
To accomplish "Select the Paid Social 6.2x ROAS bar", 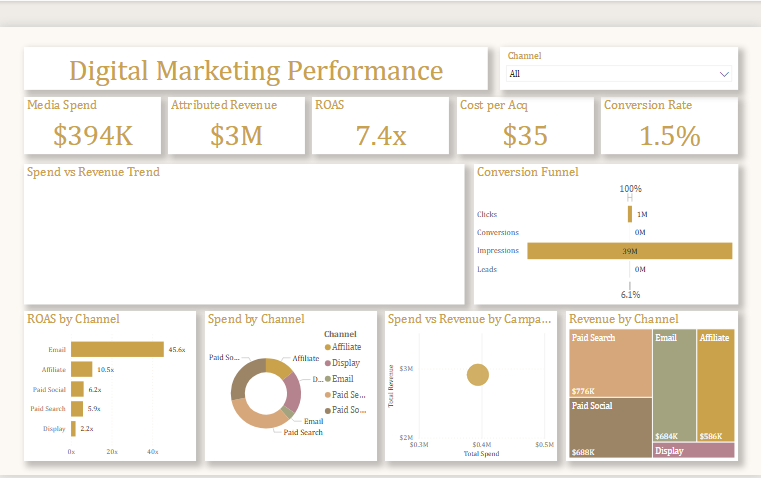I will click(77, 389).
